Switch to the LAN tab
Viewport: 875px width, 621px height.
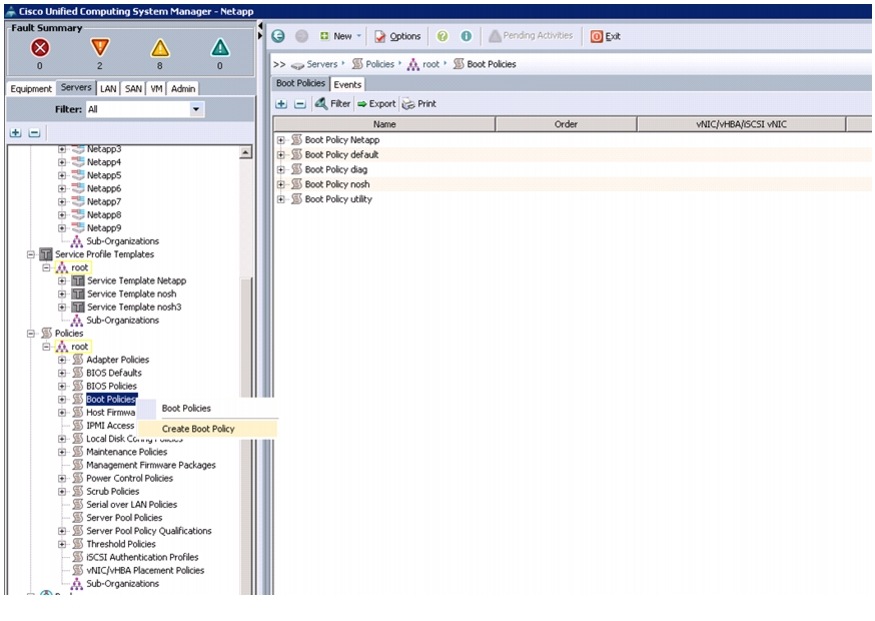(x=108, y=89)
